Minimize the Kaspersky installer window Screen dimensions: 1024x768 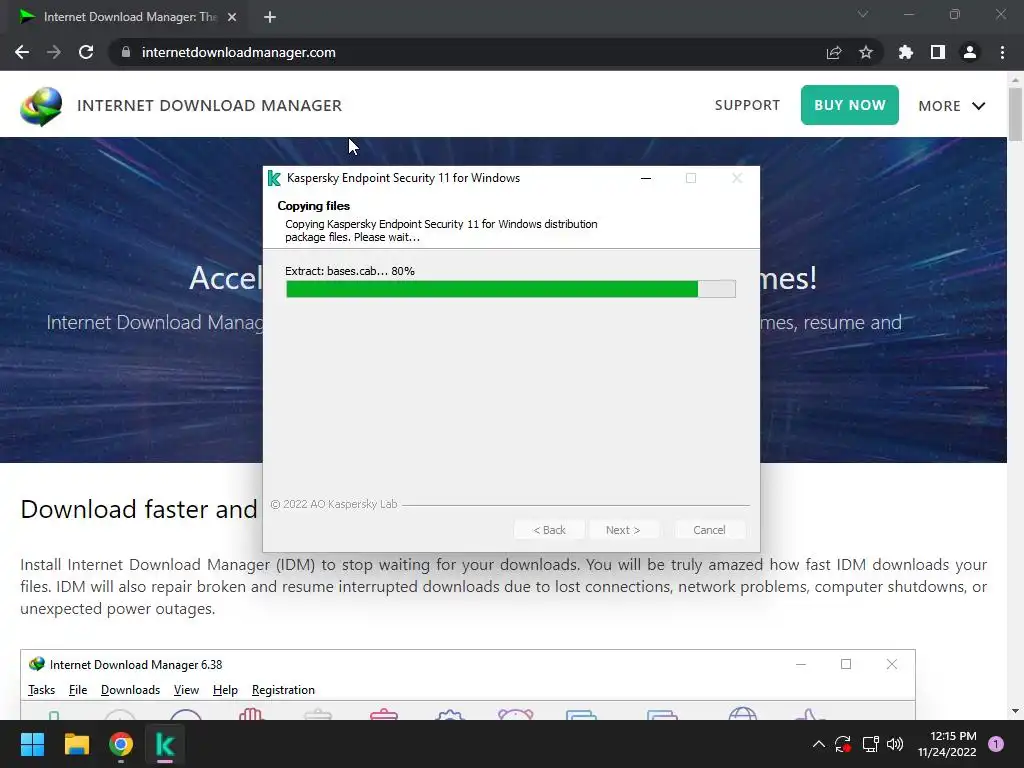(646, 178)
